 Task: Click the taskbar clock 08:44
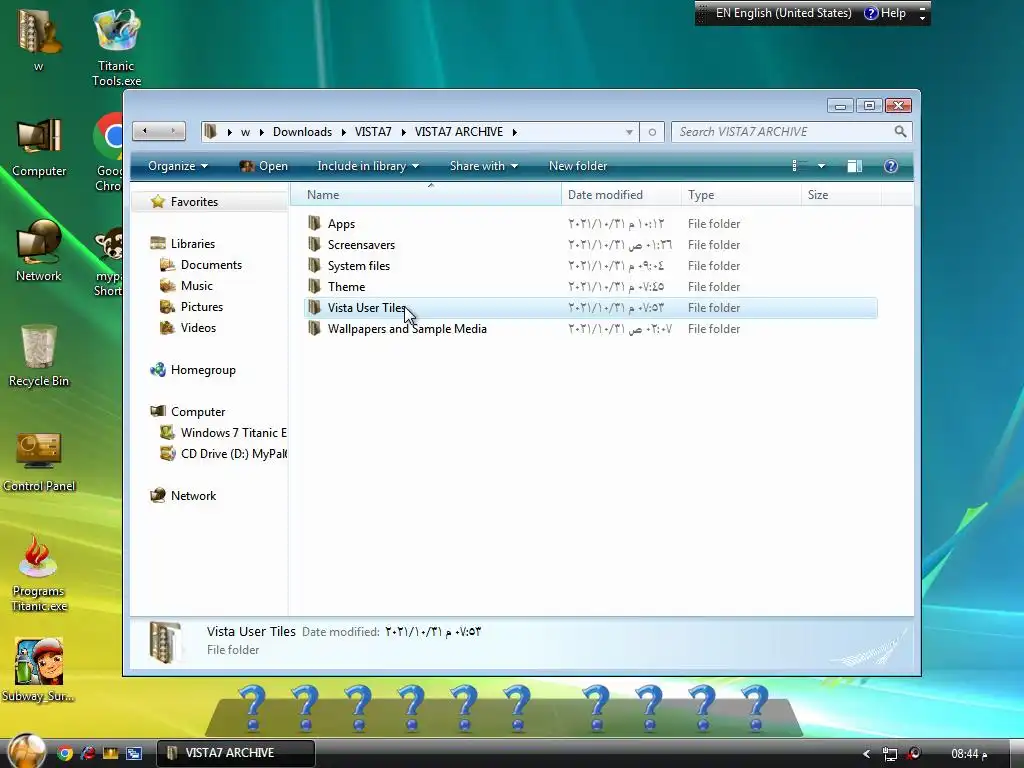[x=969, y=754]
